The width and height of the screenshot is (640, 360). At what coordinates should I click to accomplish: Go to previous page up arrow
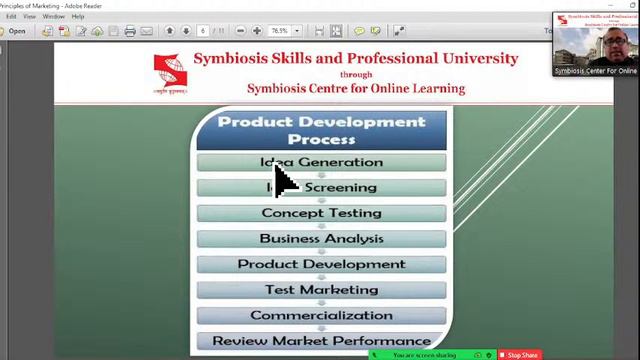point(170,31)
